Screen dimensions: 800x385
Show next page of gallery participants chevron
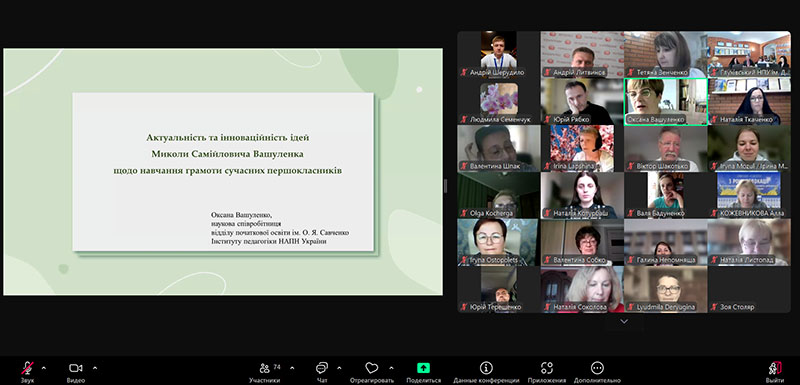coord(623,321)
